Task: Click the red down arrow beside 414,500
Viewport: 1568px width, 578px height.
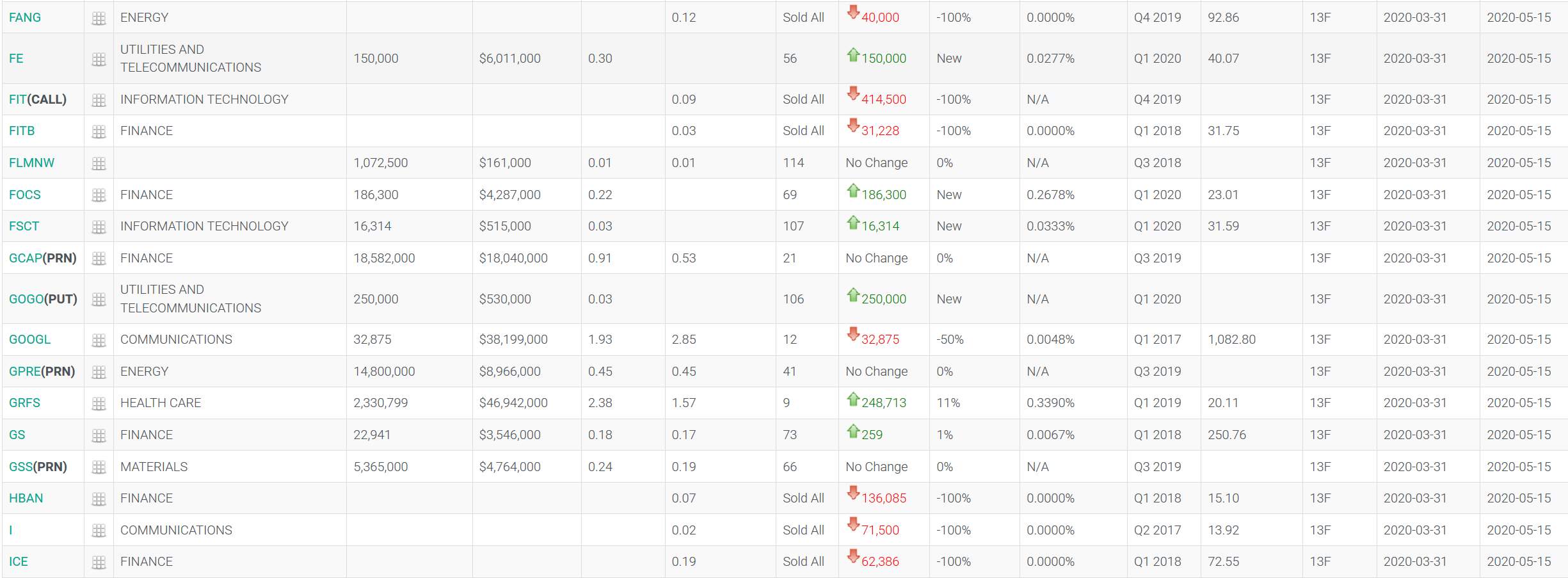Action: click(x=853, y=93)
